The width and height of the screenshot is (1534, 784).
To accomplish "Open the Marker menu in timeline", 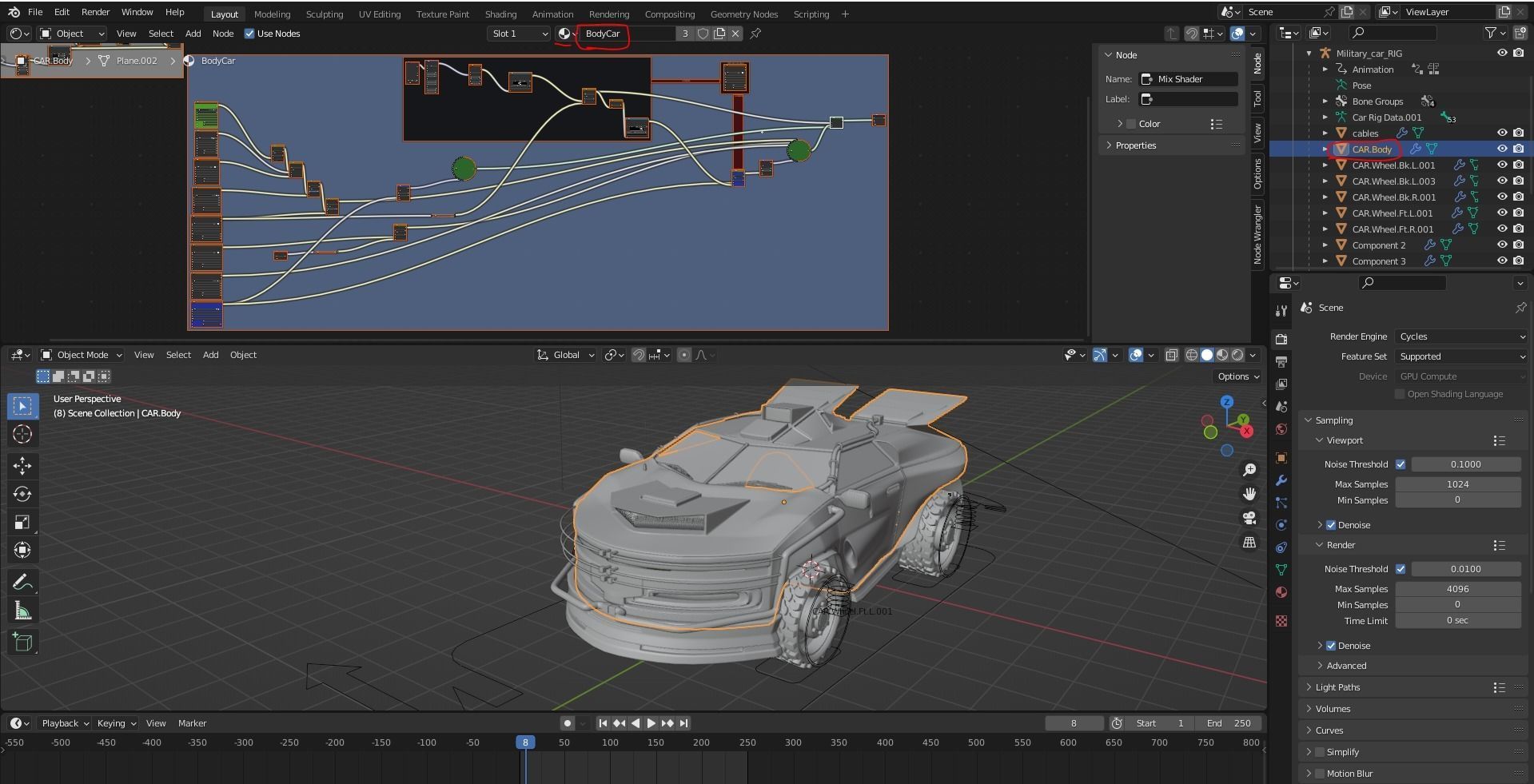I will [192, 723].
